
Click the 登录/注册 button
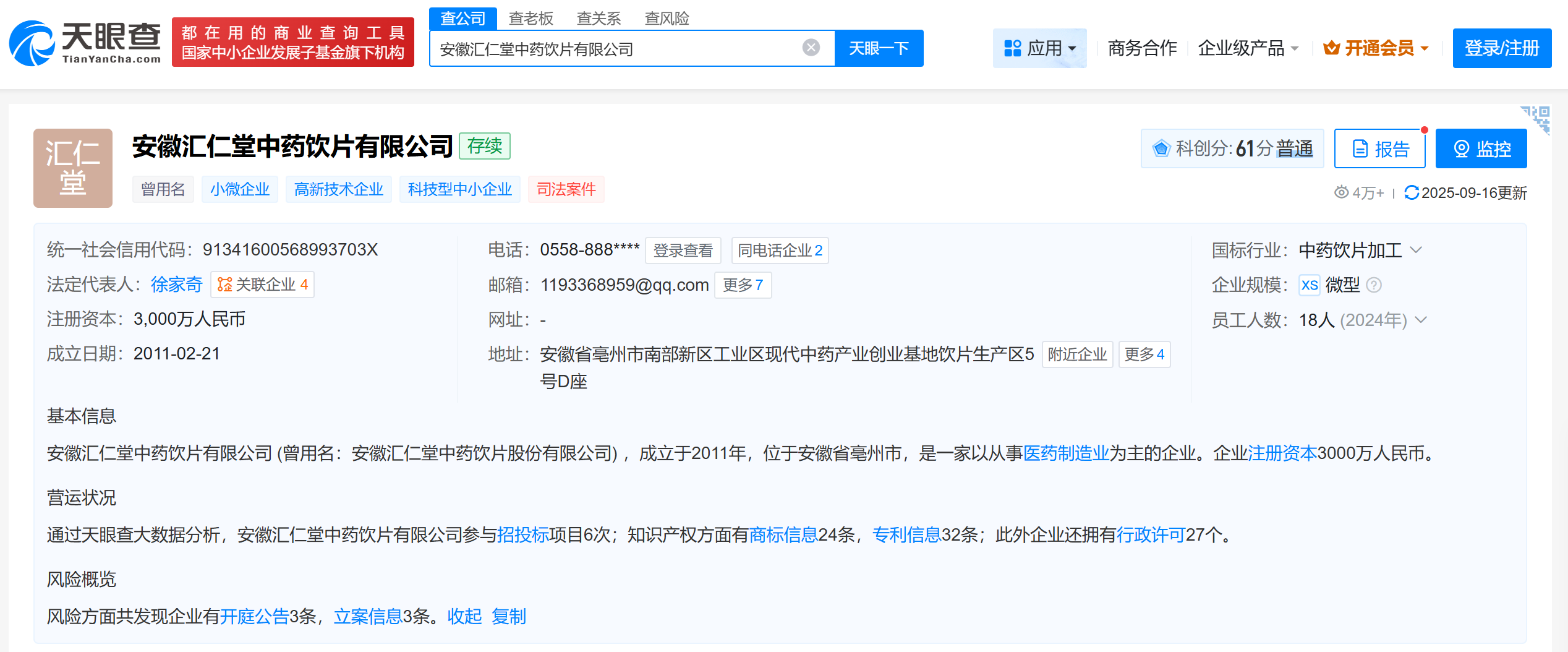pos(1501,48)
